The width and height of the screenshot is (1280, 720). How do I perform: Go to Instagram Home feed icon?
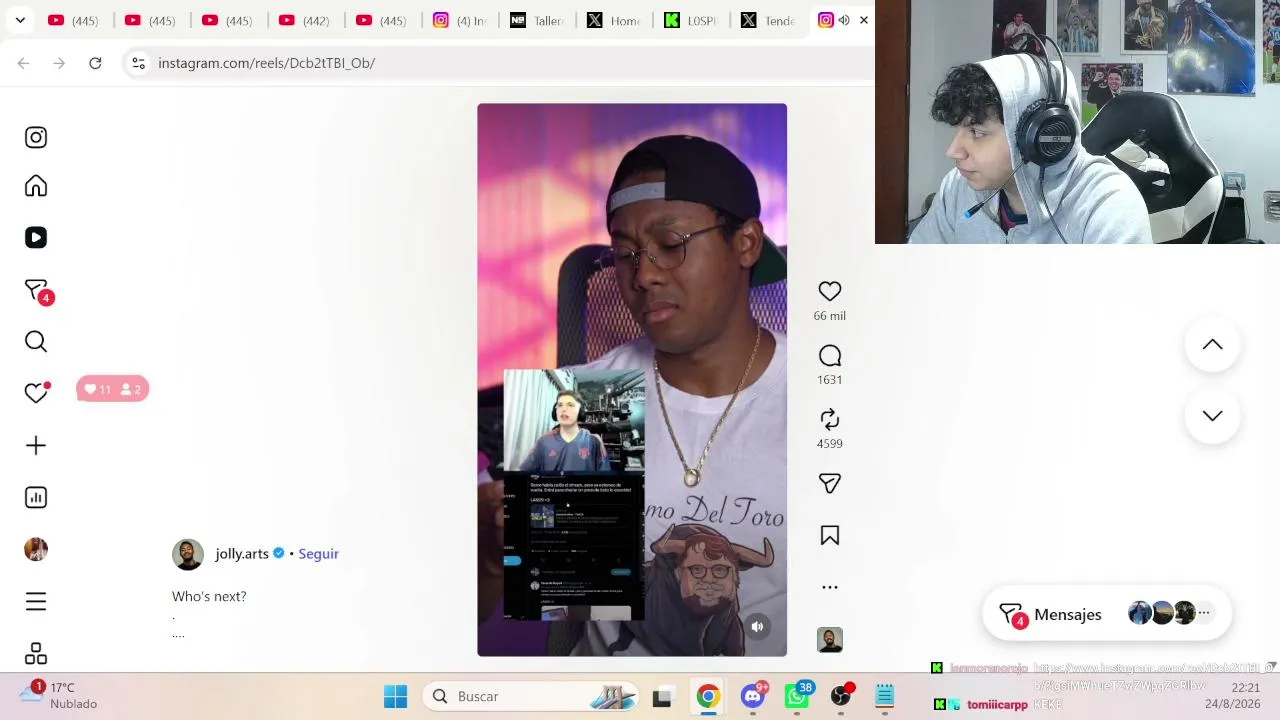click(x=36, y=186)
